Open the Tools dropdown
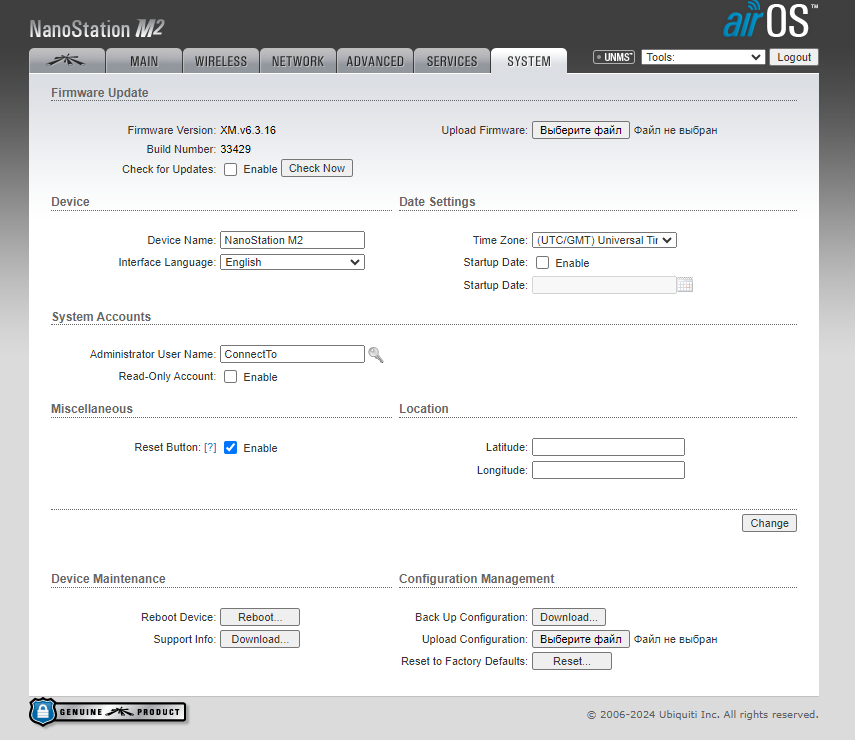Screen dimensions: 855x740 tap(703, 58)
